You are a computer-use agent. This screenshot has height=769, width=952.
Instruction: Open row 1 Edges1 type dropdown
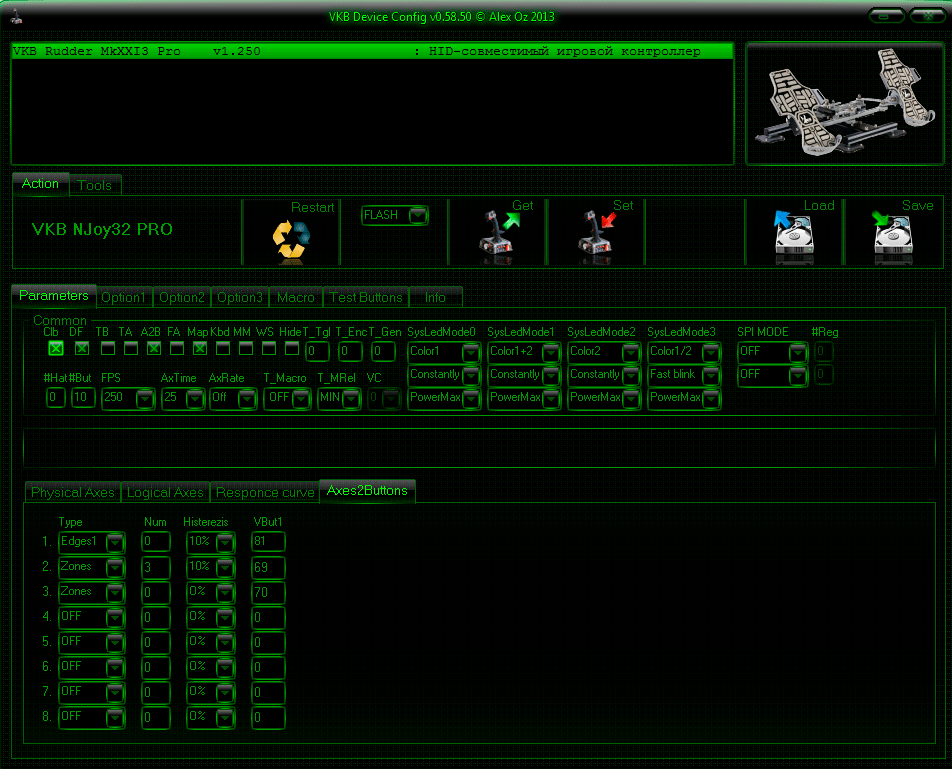[x=92, y=542]
